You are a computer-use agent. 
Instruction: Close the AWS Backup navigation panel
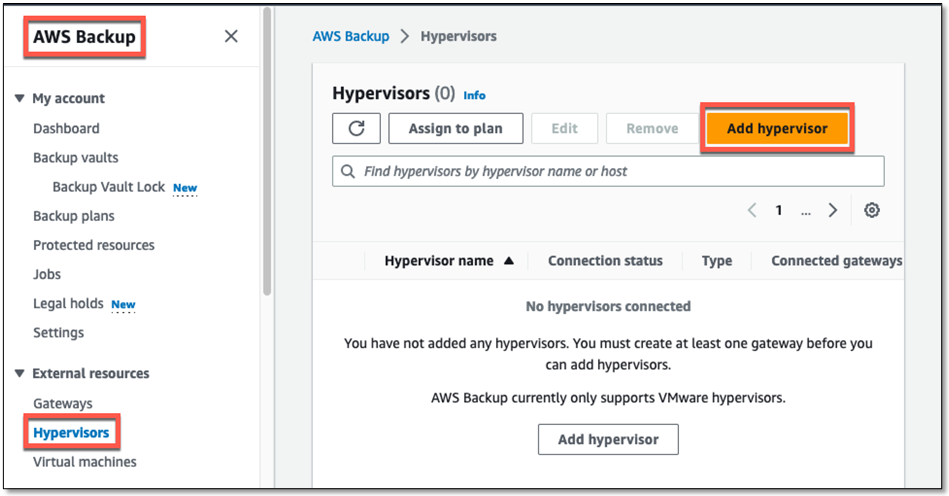point(231,36)
